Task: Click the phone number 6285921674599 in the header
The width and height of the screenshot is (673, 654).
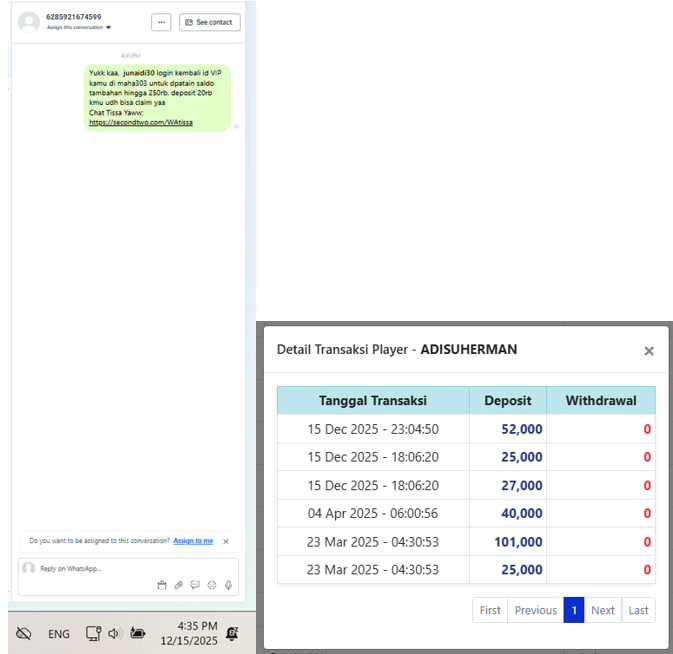Action: pos(74,17)
